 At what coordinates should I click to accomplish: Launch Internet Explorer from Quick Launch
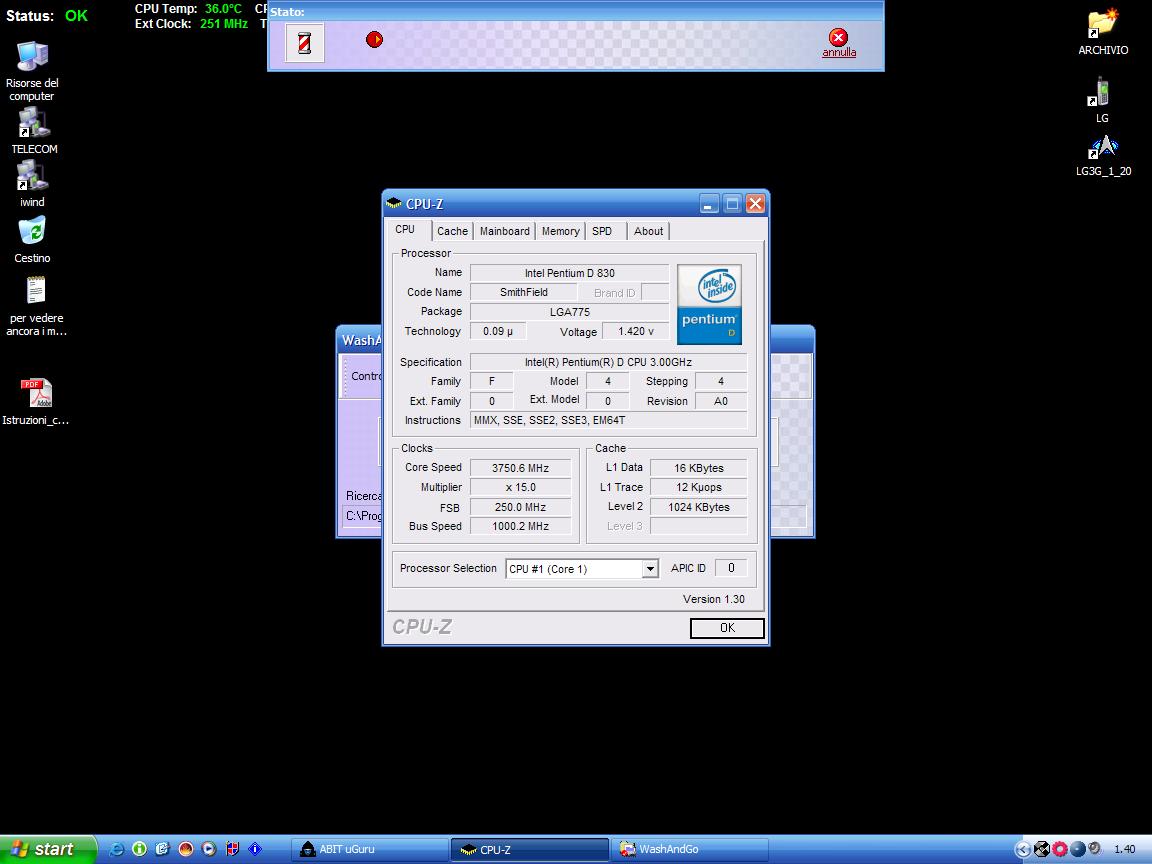coord(116,849)
